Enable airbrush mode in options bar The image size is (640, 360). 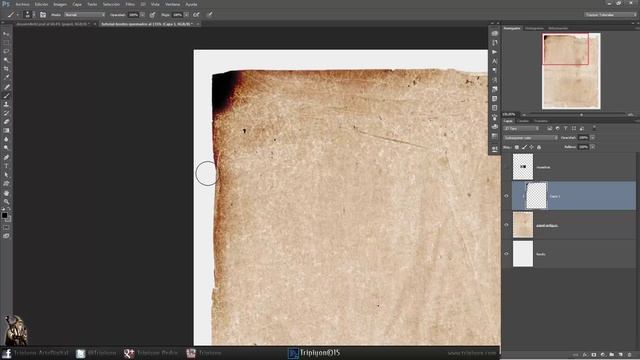coord(196,15)
